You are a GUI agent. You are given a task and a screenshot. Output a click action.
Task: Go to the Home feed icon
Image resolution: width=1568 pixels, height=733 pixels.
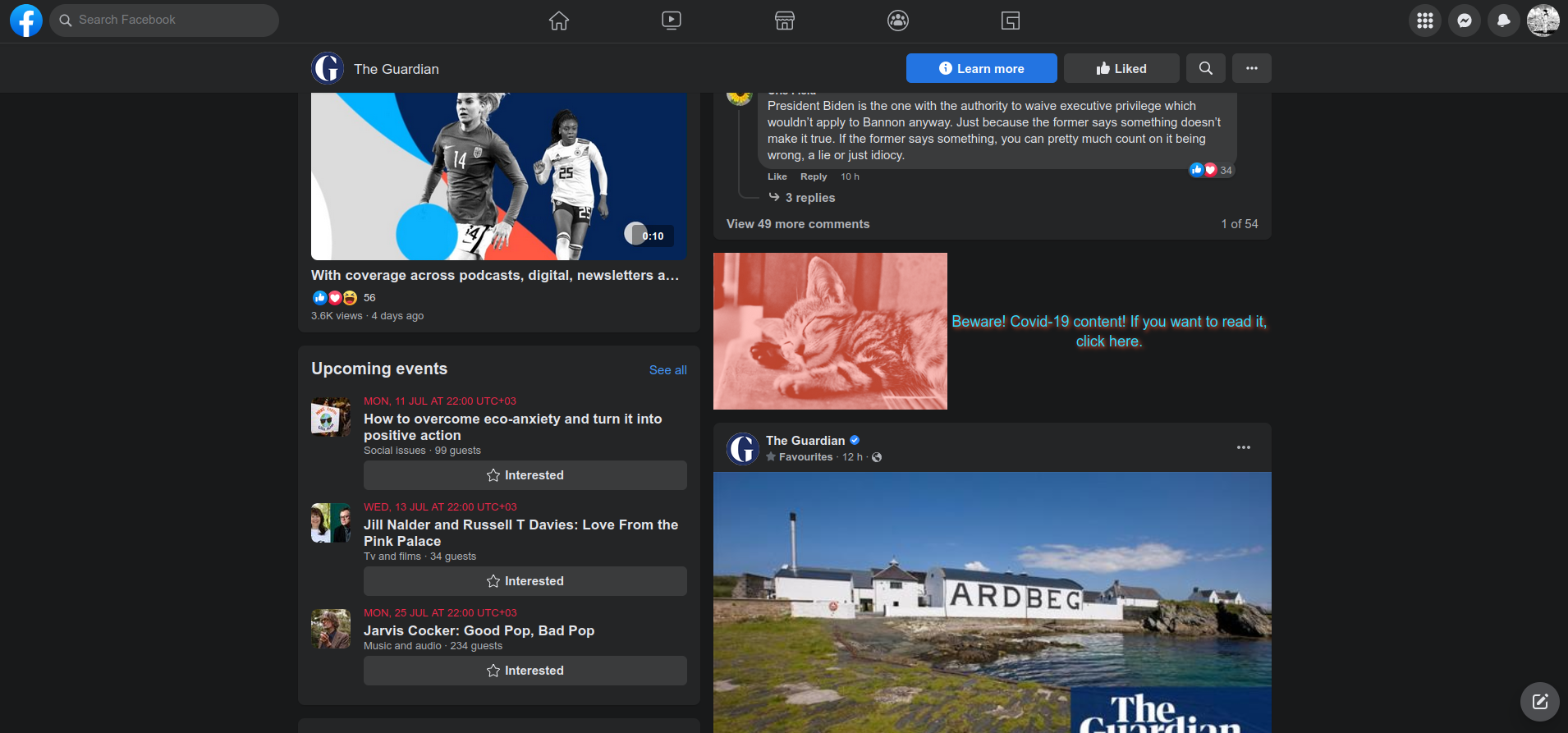[x=559, y=21]
